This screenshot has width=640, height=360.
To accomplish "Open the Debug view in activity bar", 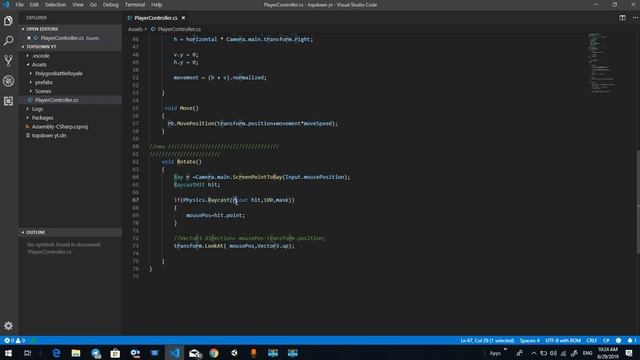I will (9, 81).
